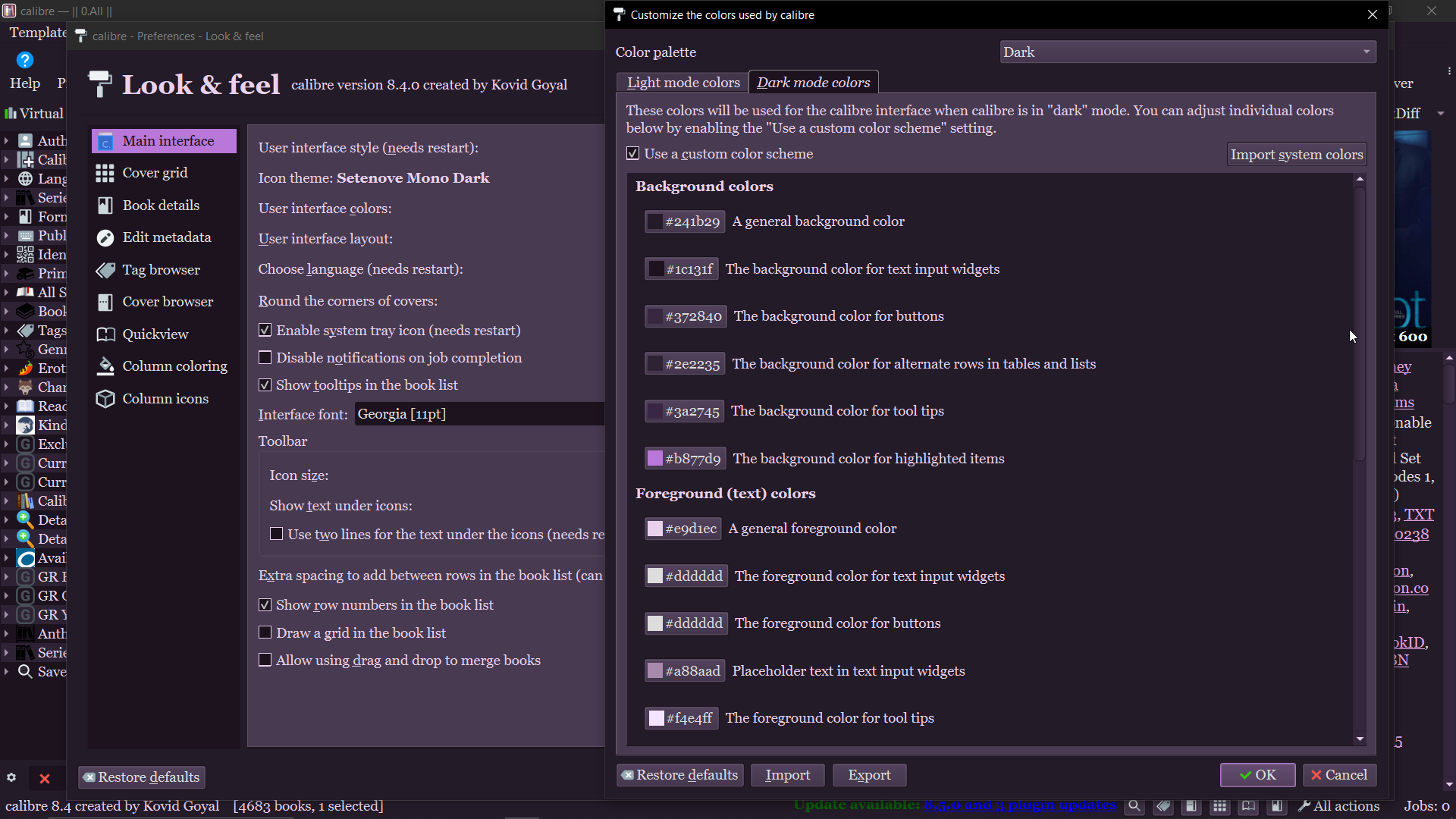Enable Draw a grid in book list
The image size is (1456, 819).
pos(265,632)
